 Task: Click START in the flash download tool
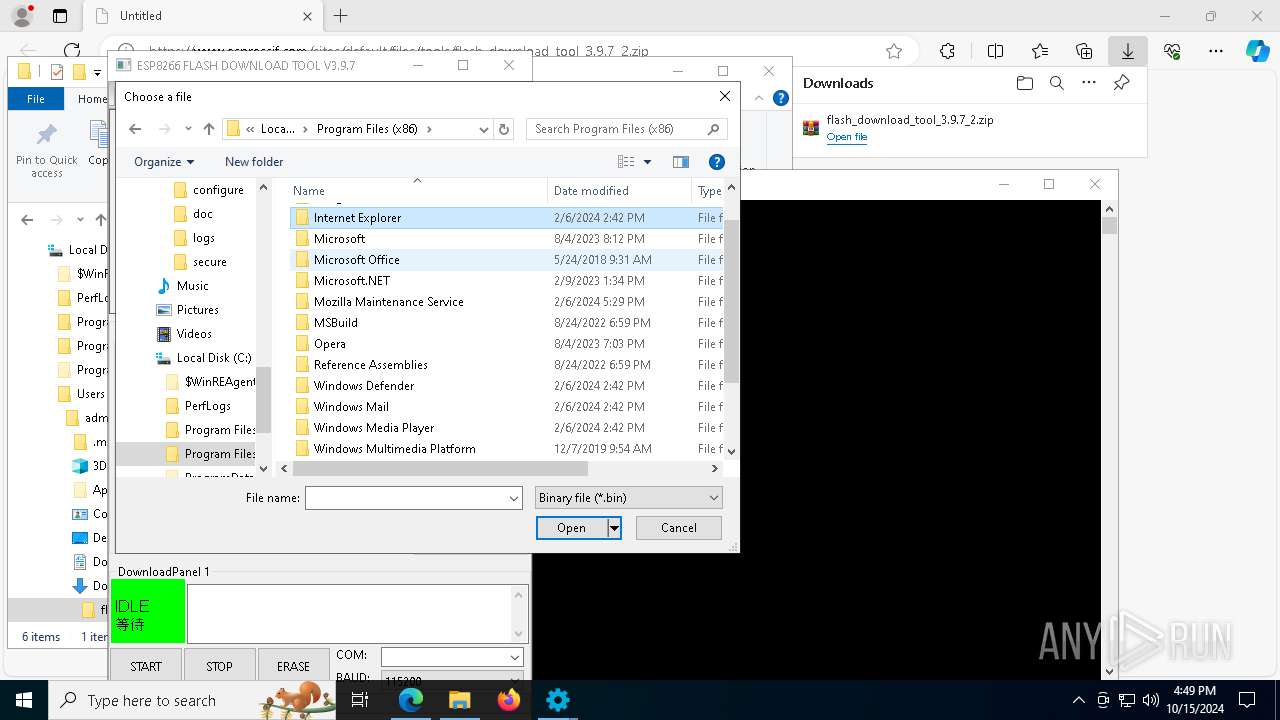[146, 666]
